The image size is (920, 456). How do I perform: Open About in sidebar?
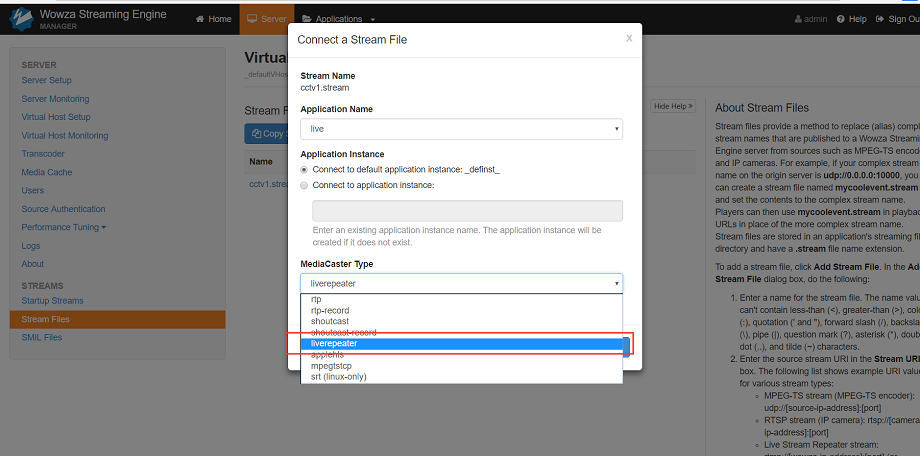click(33, 264)
